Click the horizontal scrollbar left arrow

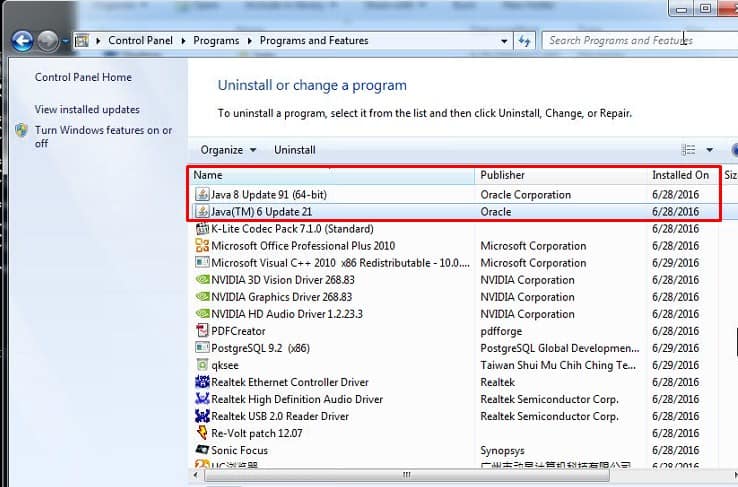196,475
